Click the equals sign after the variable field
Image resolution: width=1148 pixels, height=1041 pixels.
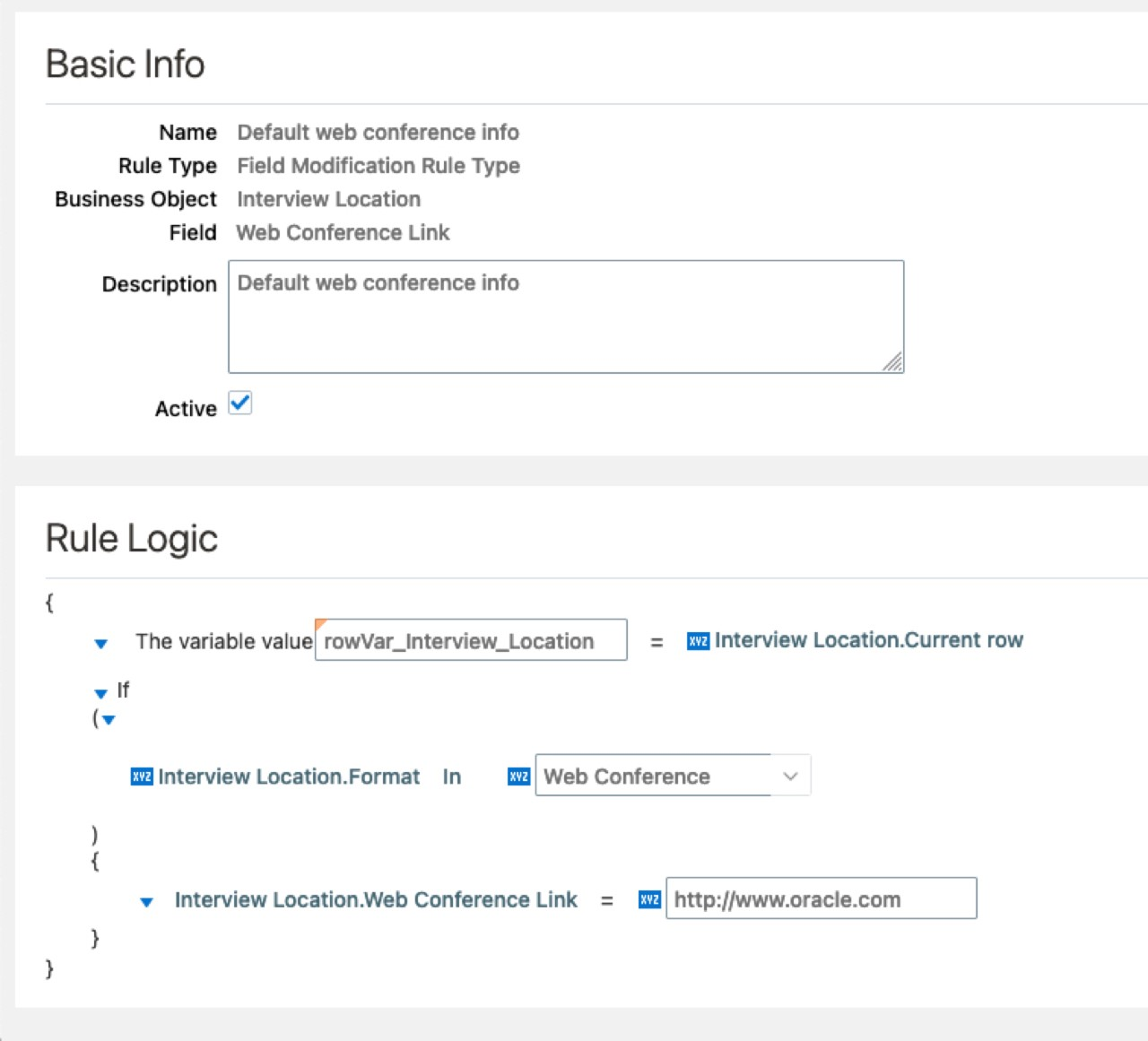[657, 642]
